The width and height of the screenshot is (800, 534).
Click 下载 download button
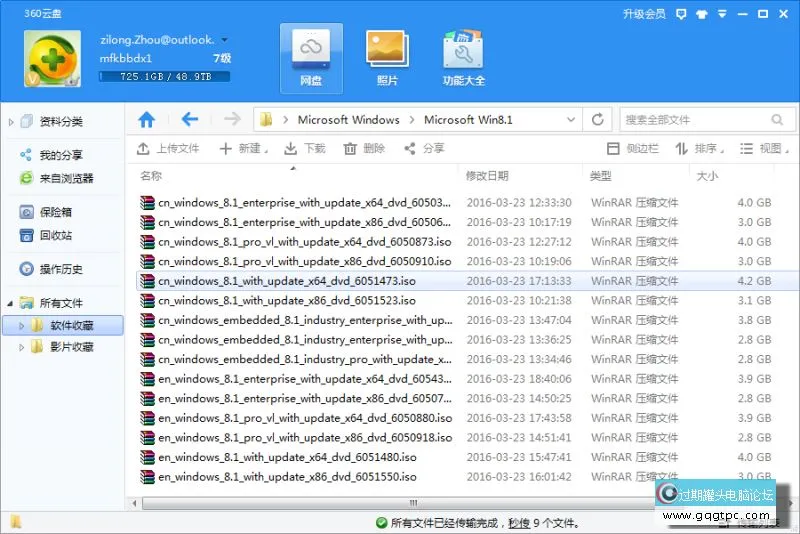coord(305,148)
